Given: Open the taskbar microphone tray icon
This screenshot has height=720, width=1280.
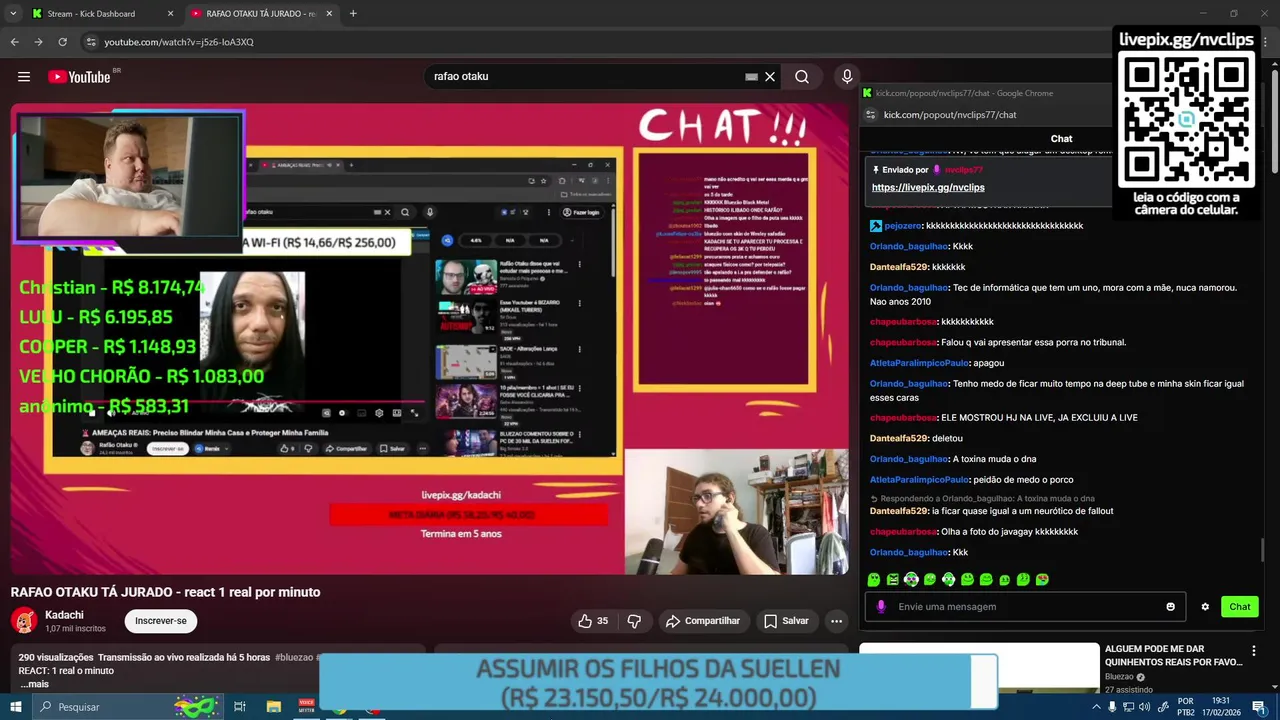Looking at the screenshot, I should [1112, 707].
